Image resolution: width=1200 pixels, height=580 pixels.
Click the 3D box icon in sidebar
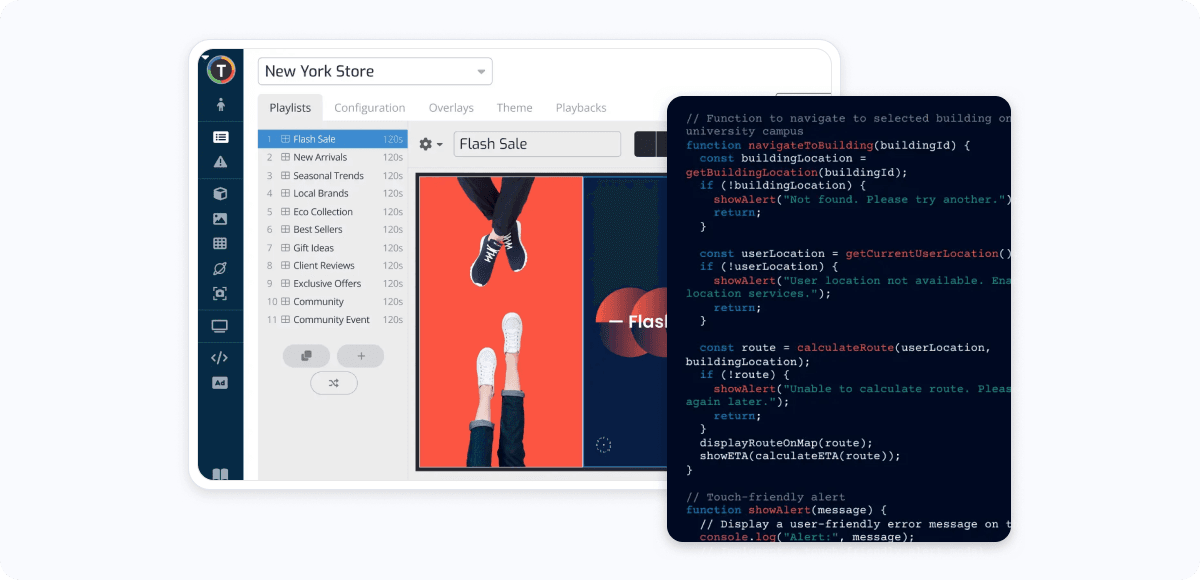pos(220,194)
